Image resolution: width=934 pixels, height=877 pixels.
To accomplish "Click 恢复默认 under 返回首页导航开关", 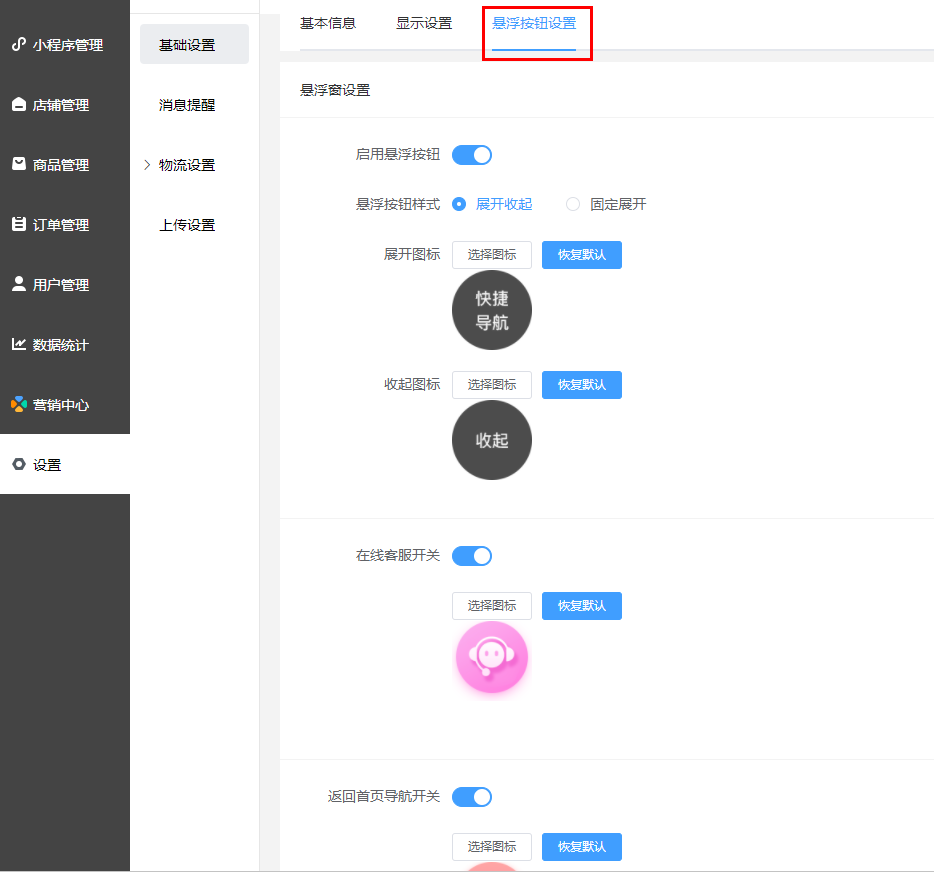I will click(582, 847).
